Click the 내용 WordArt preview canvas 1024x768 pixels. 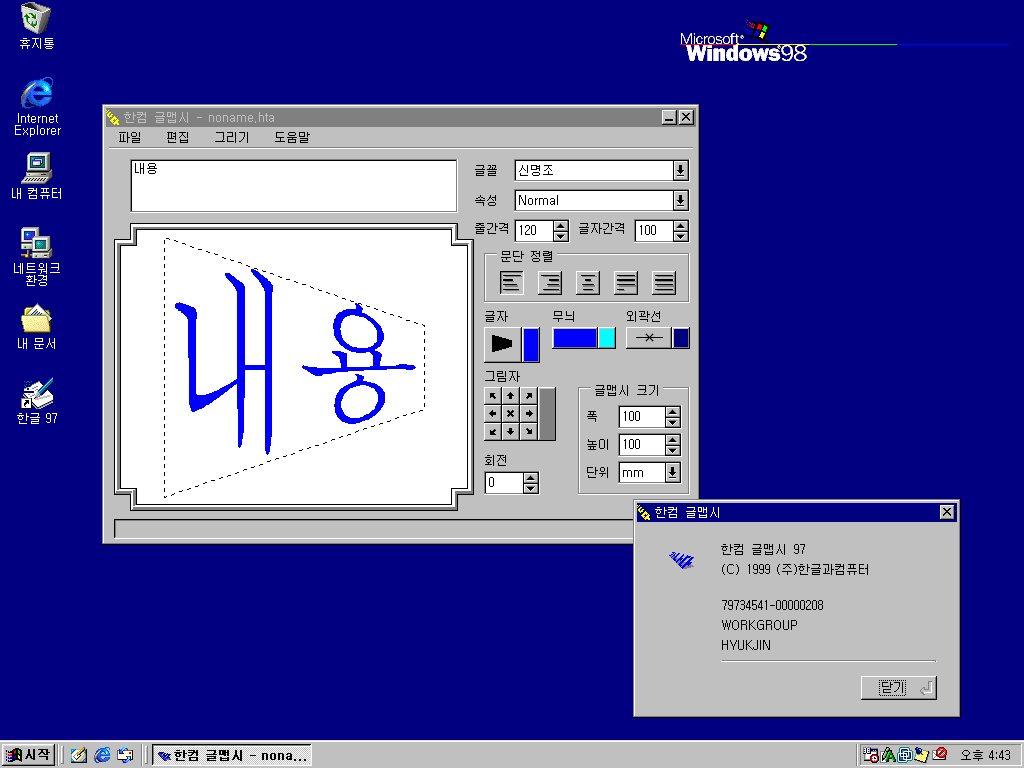294,366
